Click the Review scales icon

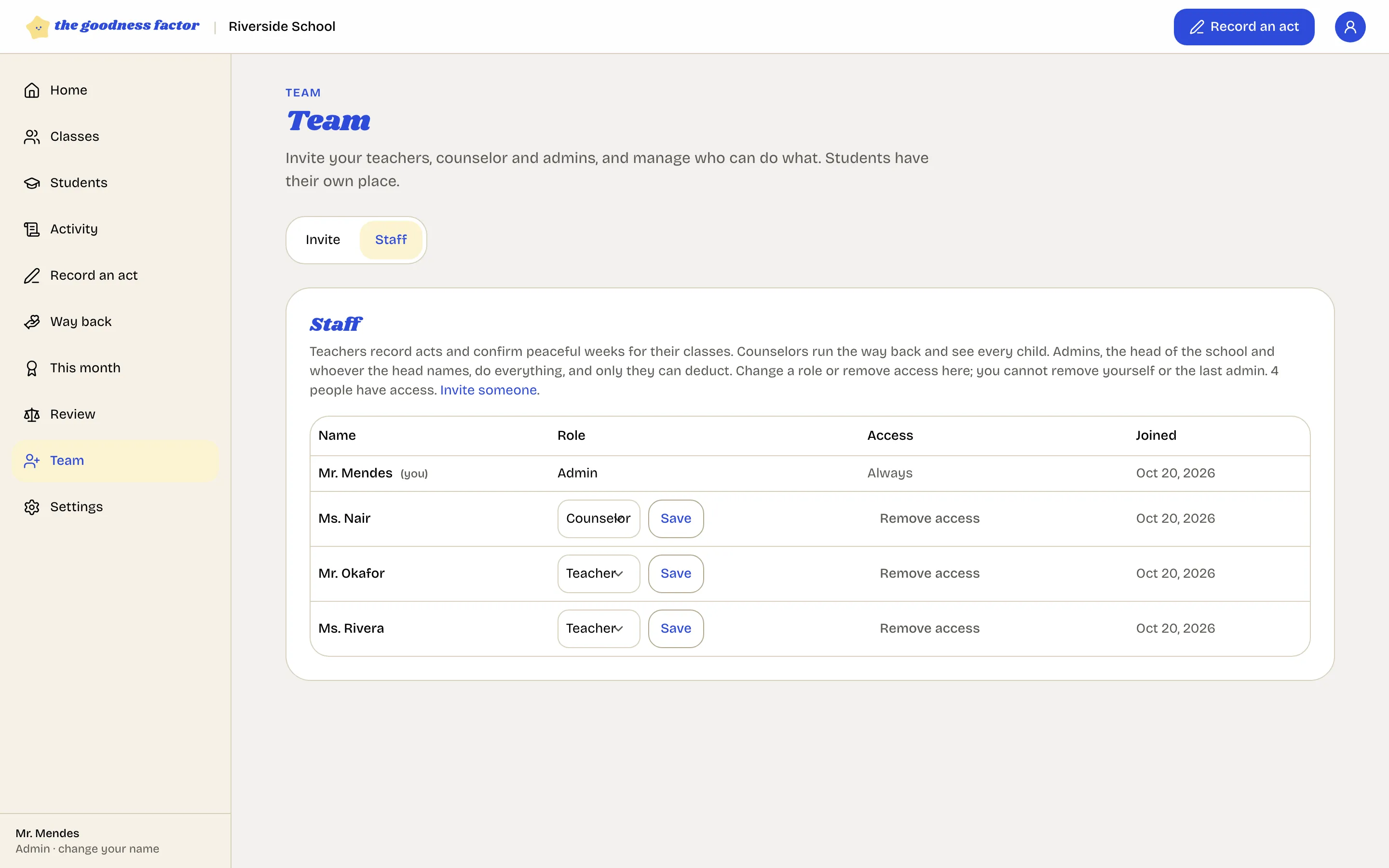pos(31,415)
